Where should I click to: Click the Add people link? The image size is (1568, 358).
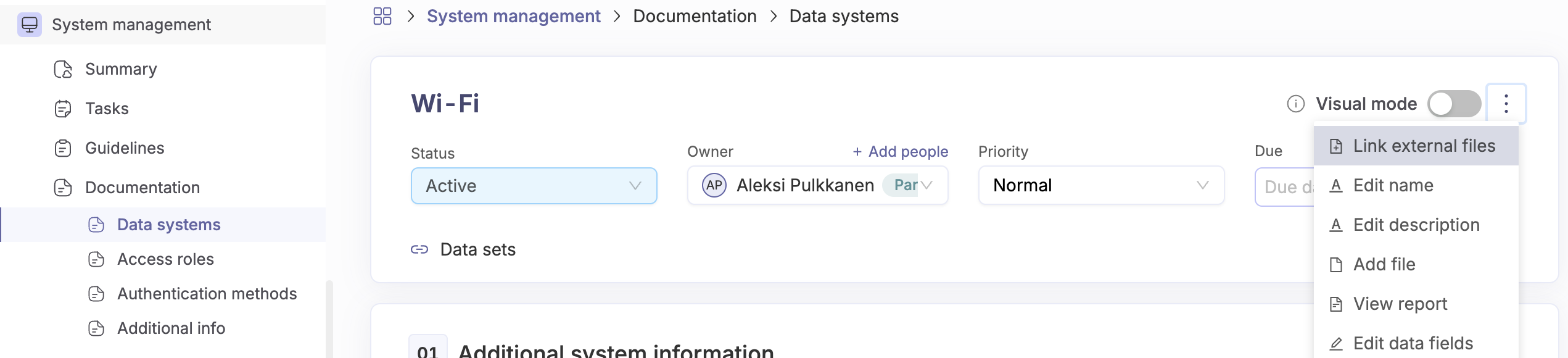901,152
